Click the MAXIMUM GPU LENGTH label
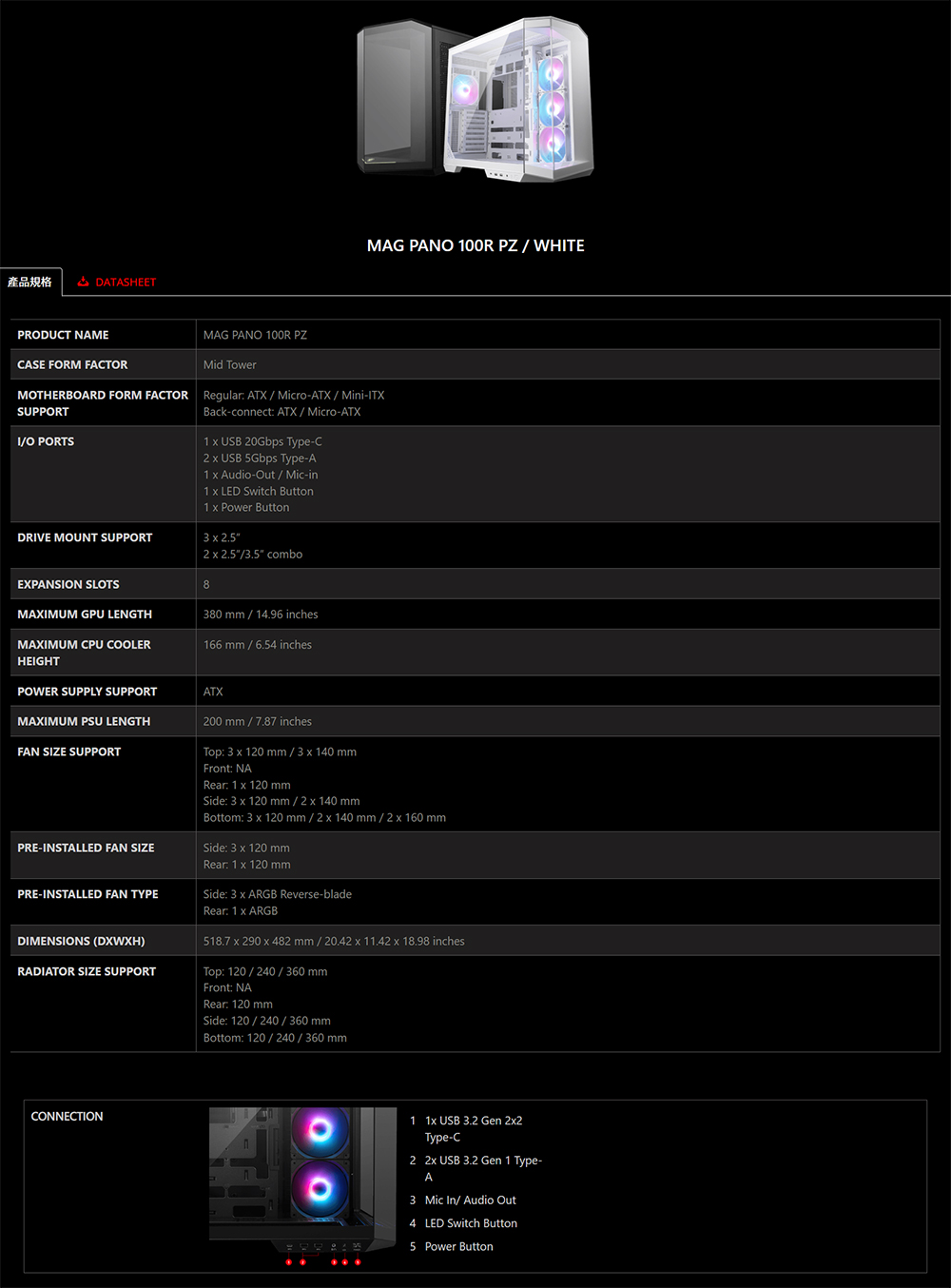951x1288 pixels. click(85, 615)
